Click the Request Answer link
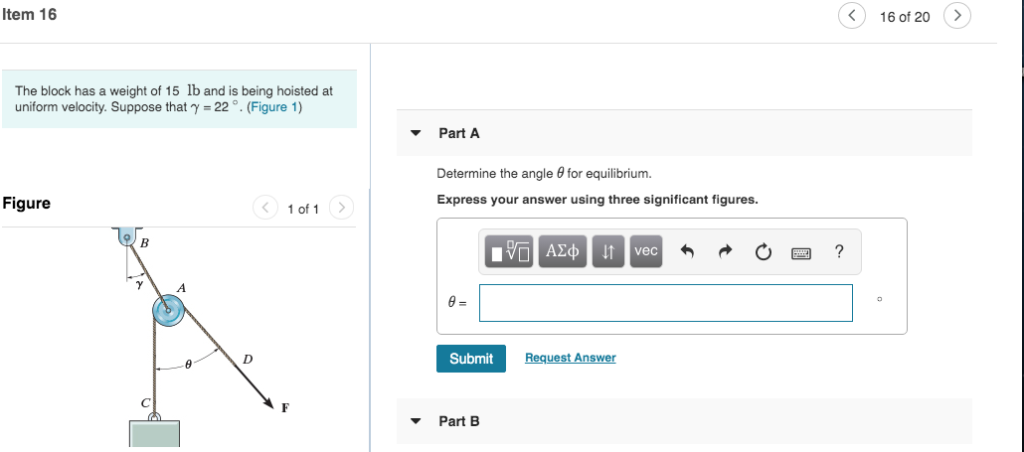Image resolution: width=1024 pixels, height=452 pixels. pyautogui.click(x=570, y=358)
